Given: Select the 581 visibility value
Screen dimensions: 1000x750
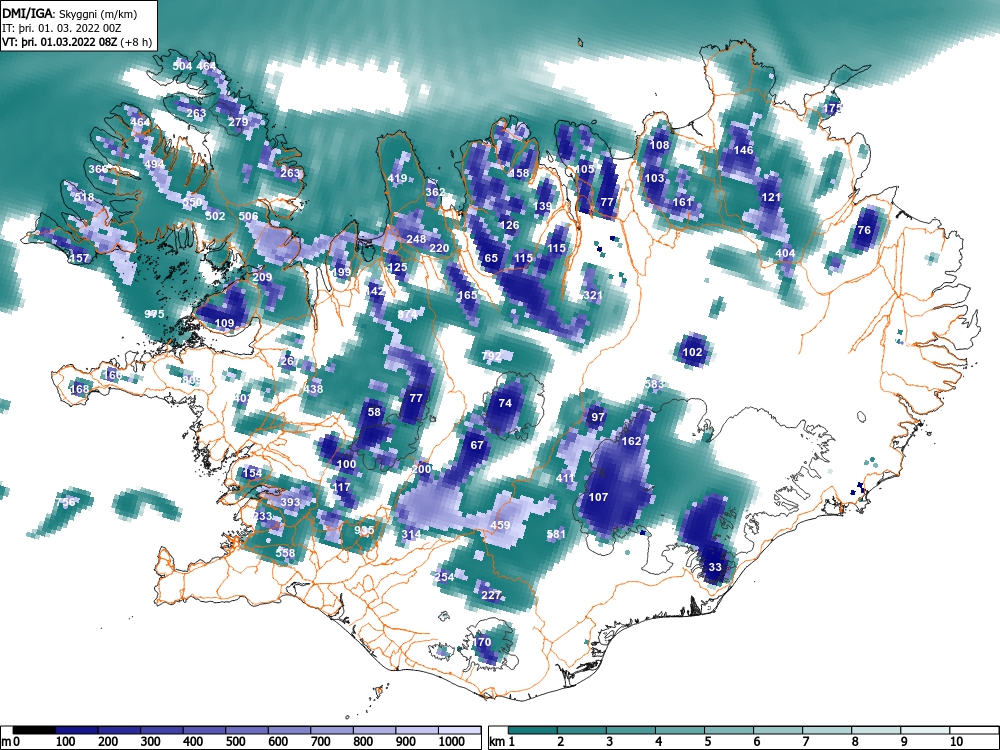Looking at the screenshot, I should 556,534.
